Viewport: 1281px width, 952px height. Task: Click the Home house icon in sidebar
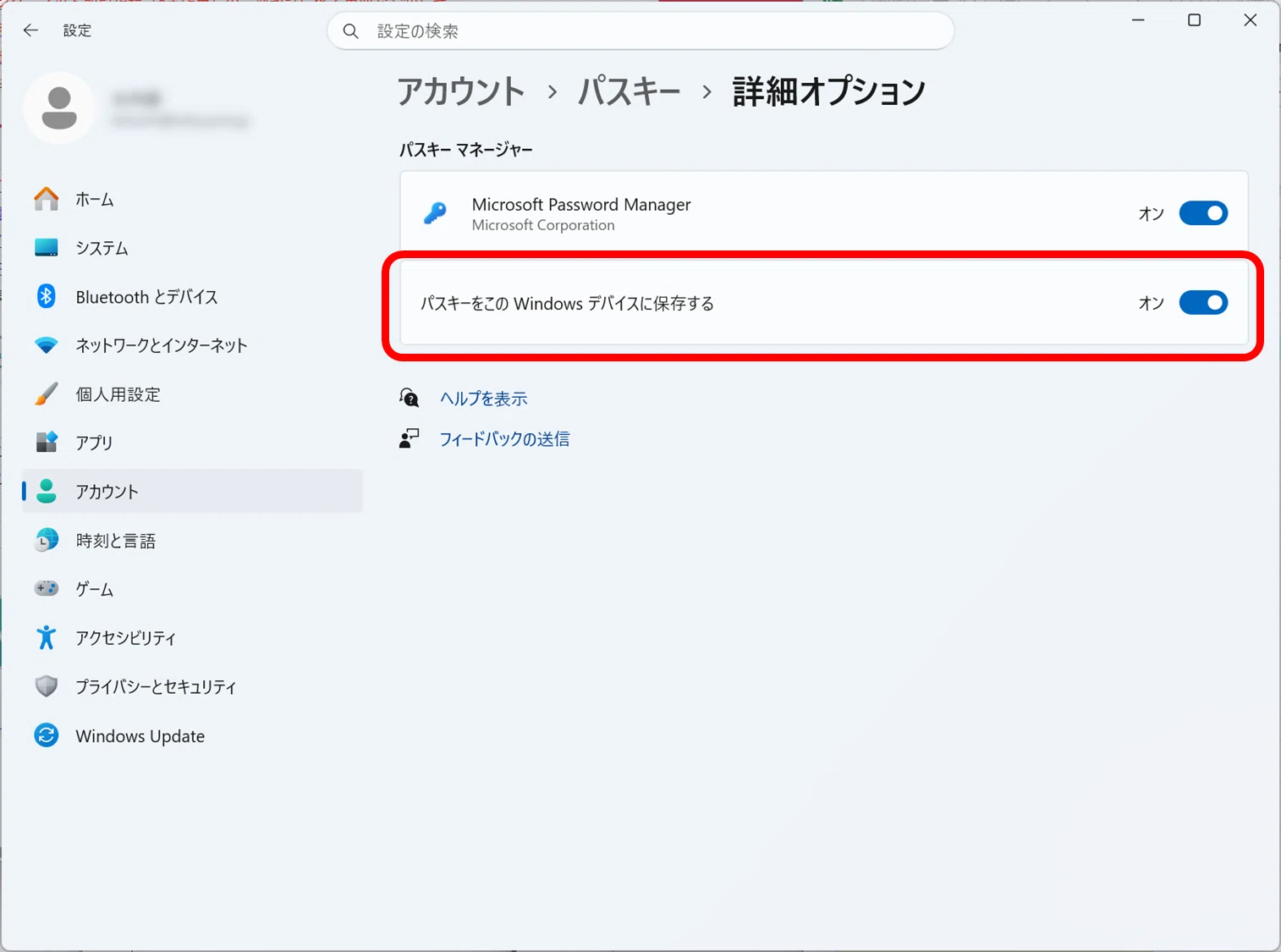click(47, 199)
